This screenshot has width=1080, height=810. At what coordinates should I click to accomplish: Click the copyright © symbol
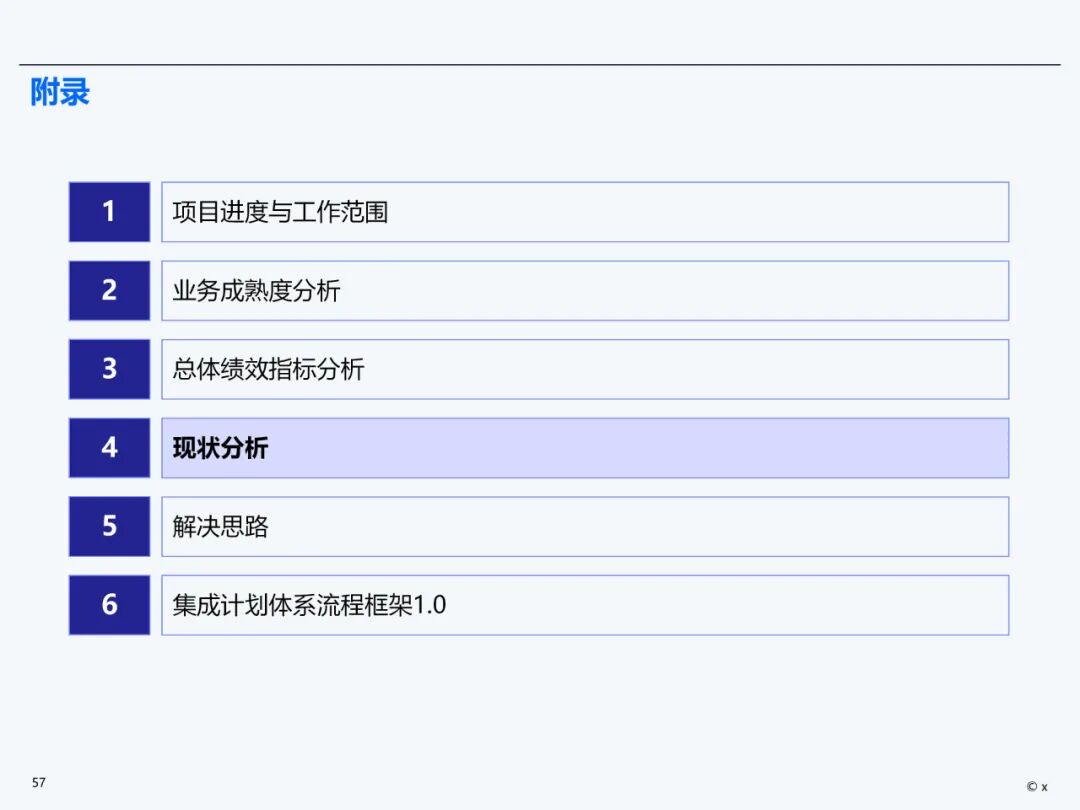pos(1031,787)
